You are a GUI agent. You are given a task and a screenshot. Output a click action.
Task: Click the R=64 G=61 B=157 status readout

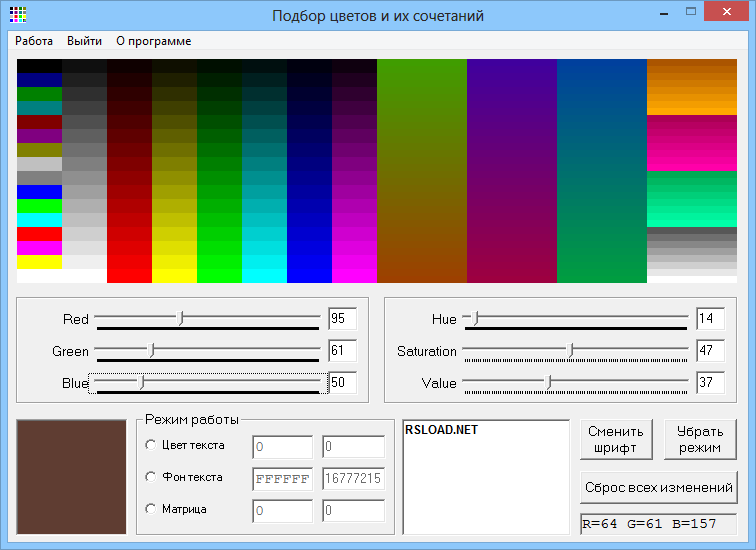coord(659,524)
